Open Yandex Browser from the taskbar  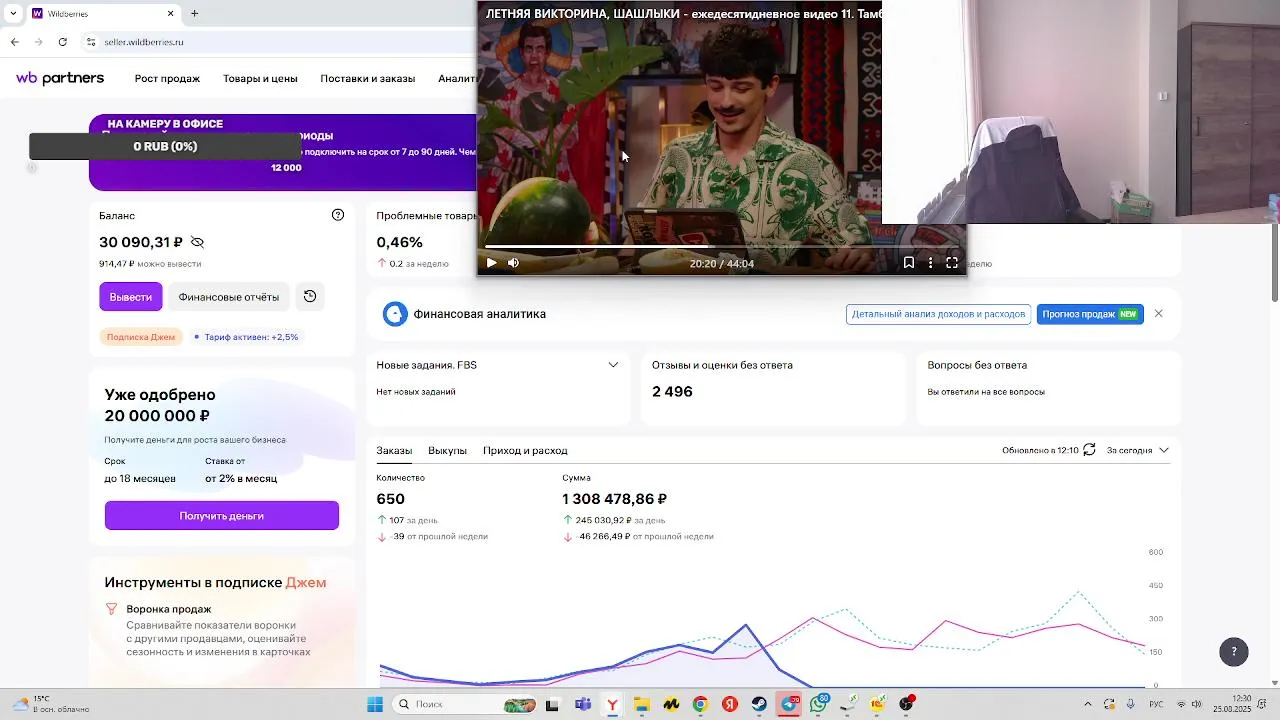pos(612,704)
